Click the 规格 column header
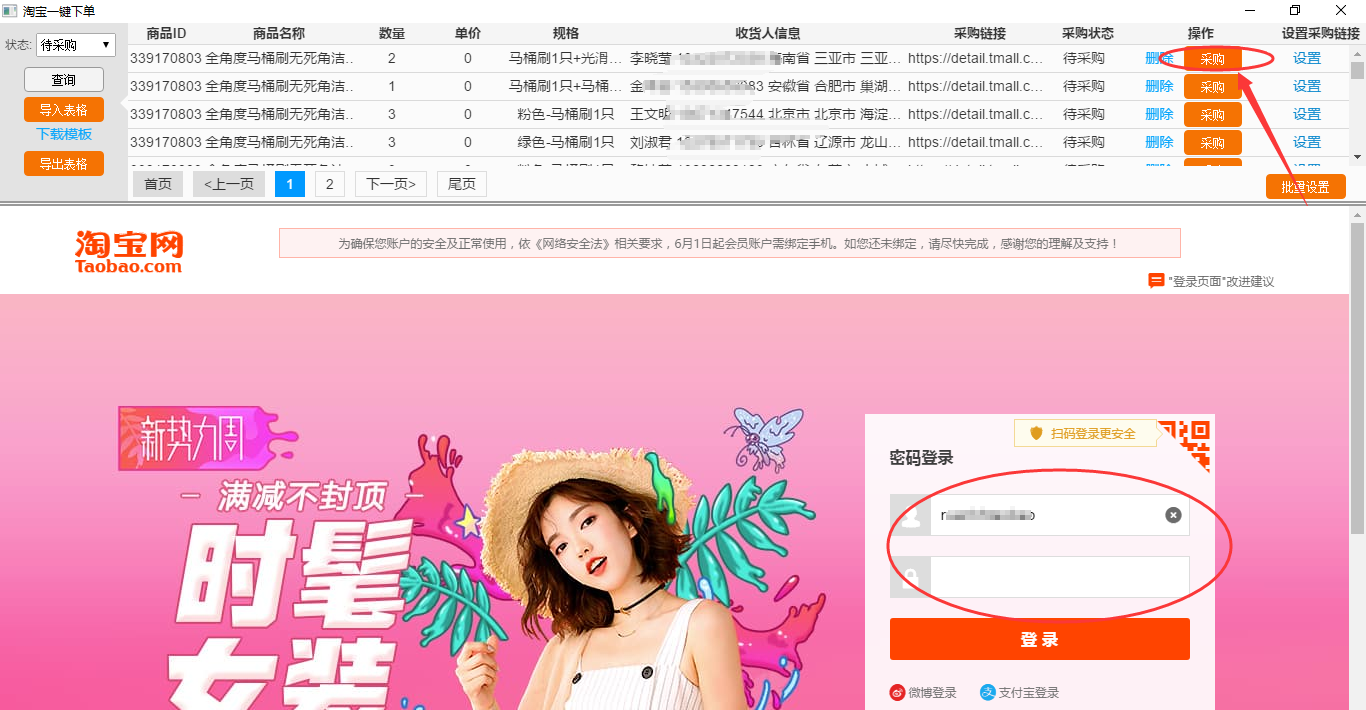 pyautogui.click(x=566, y=33)
